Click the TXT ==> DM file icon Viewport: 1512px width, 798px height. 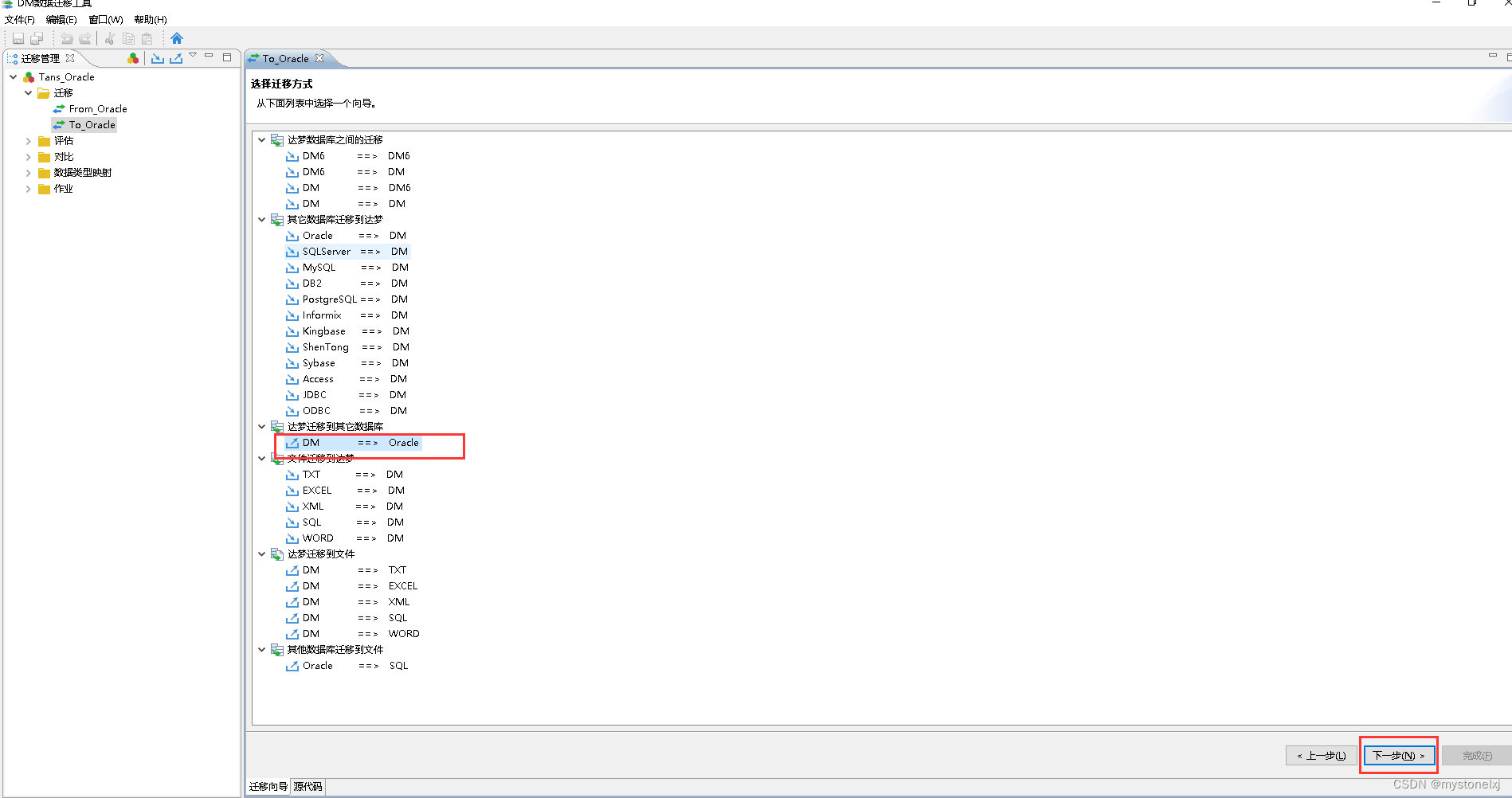pyautogui.click(x=292, y=475)
